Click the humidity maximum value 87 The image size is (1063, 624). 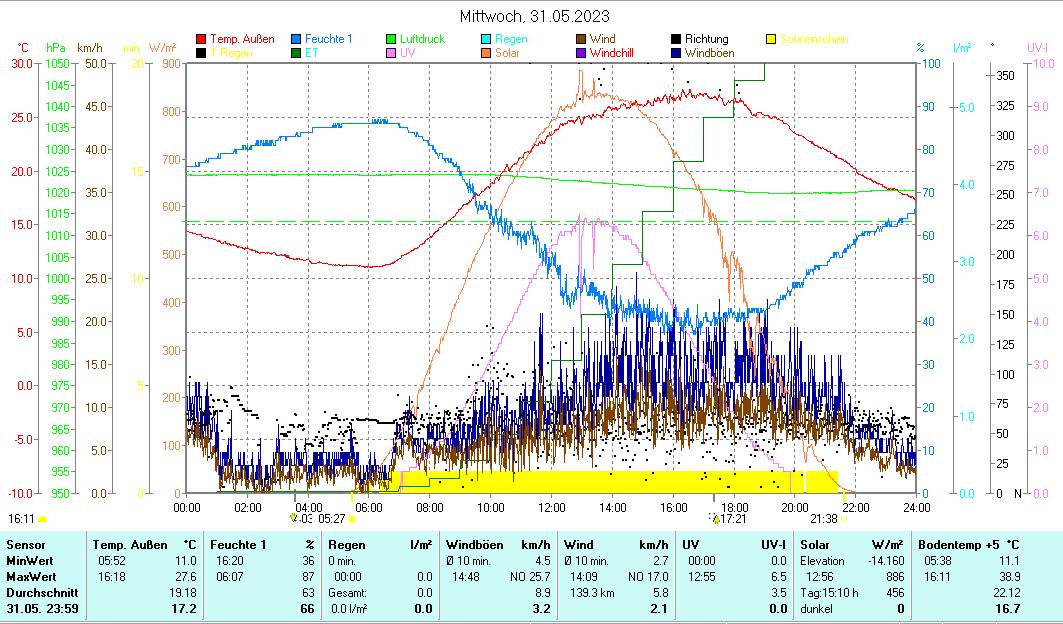[308, 577]
